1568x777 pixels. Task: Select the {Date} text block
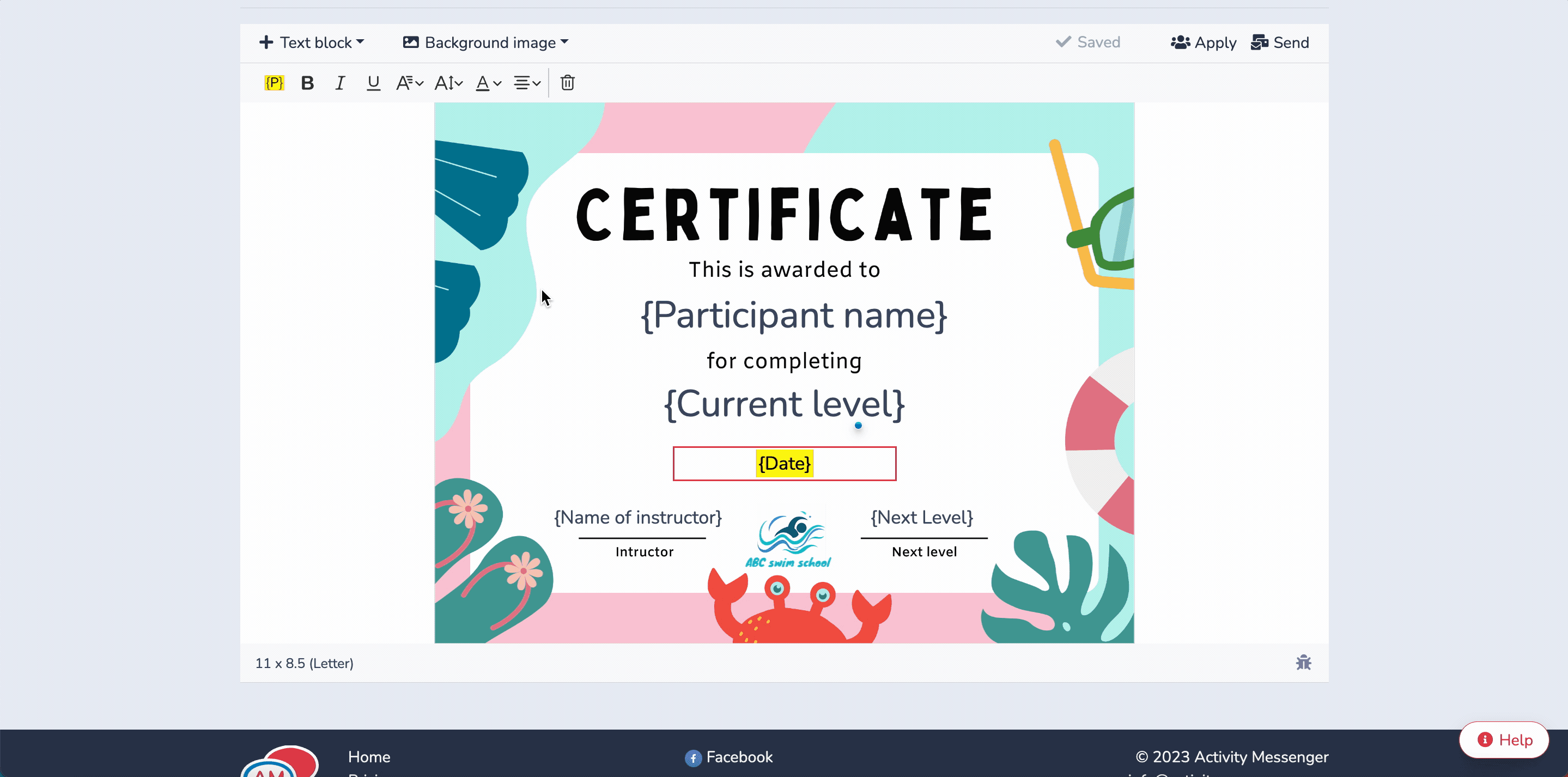785,463
